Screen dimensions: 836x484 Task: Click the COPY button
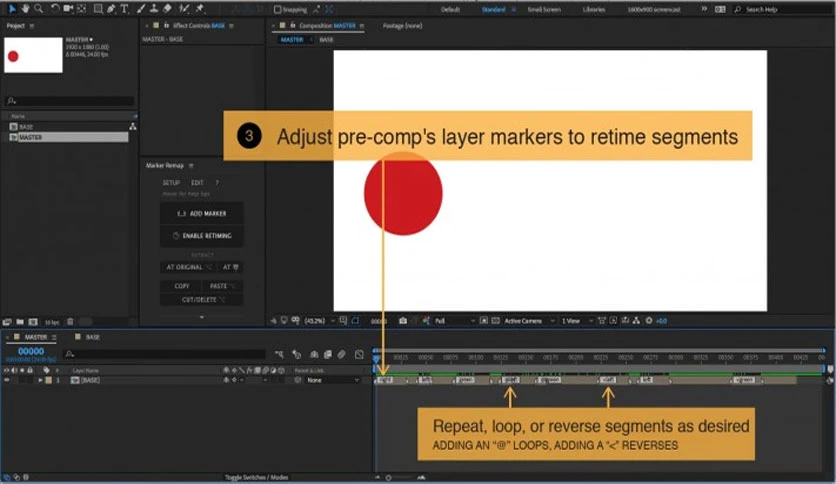pyautogui.click(x=182, y=286)
